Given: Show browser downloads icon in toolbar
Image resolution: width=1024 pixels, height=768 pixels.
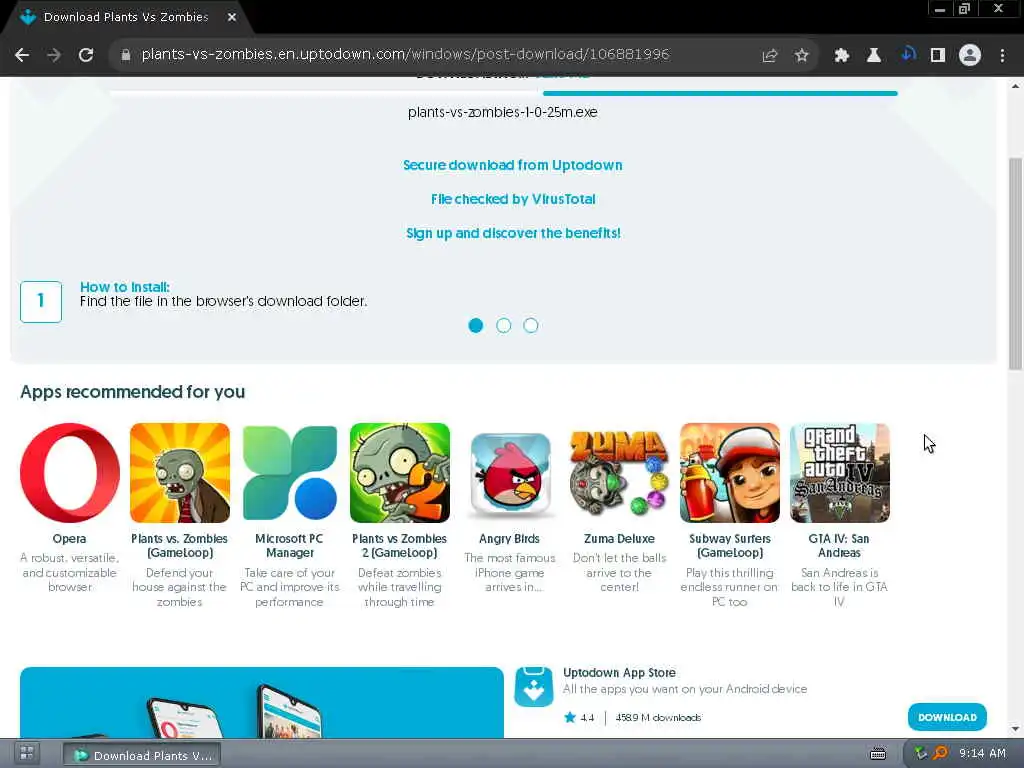Looking at the screenshot, I should 906,56.
